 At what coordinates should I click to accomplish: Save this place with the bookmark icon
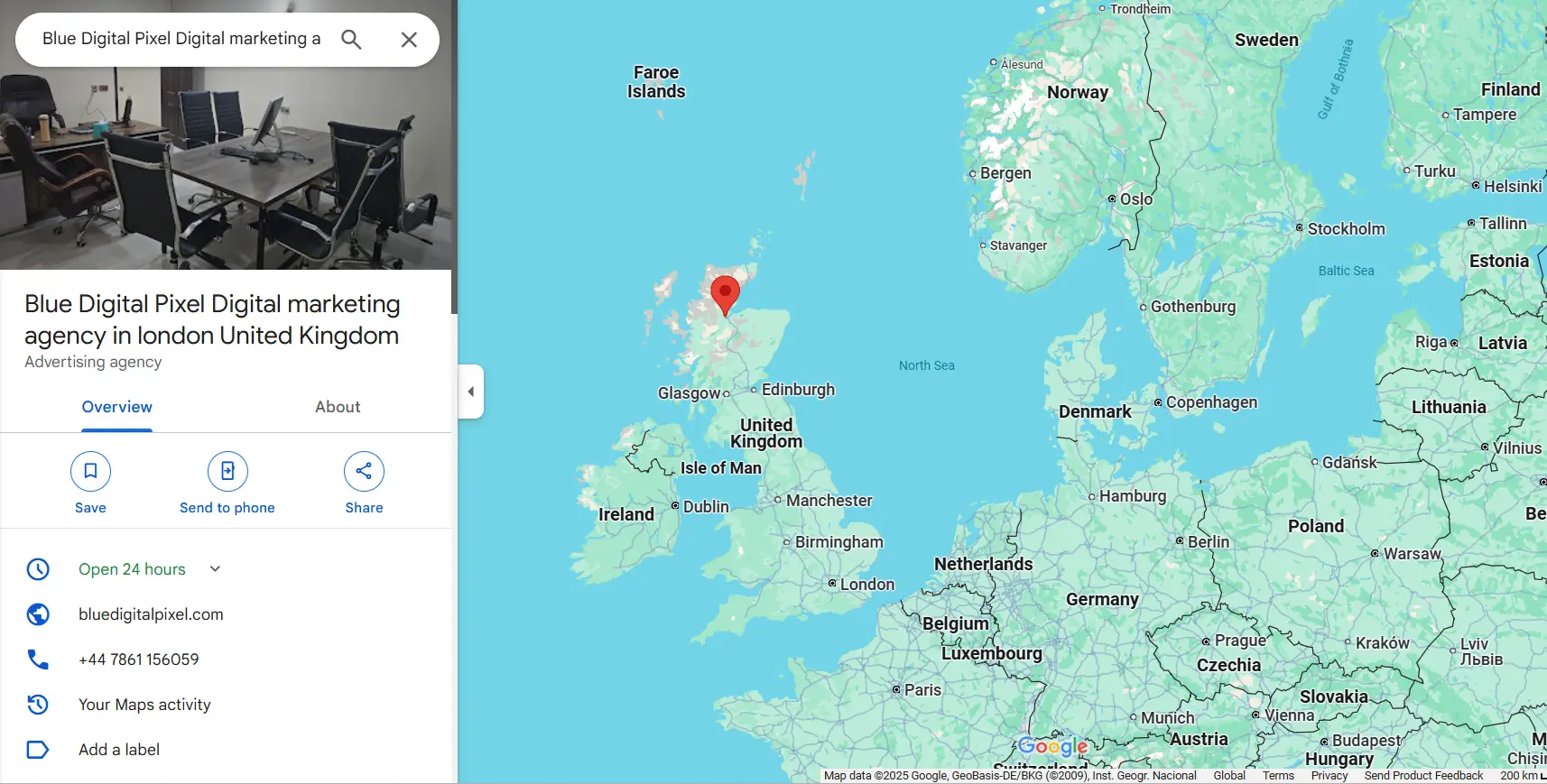tap(90, 471)
